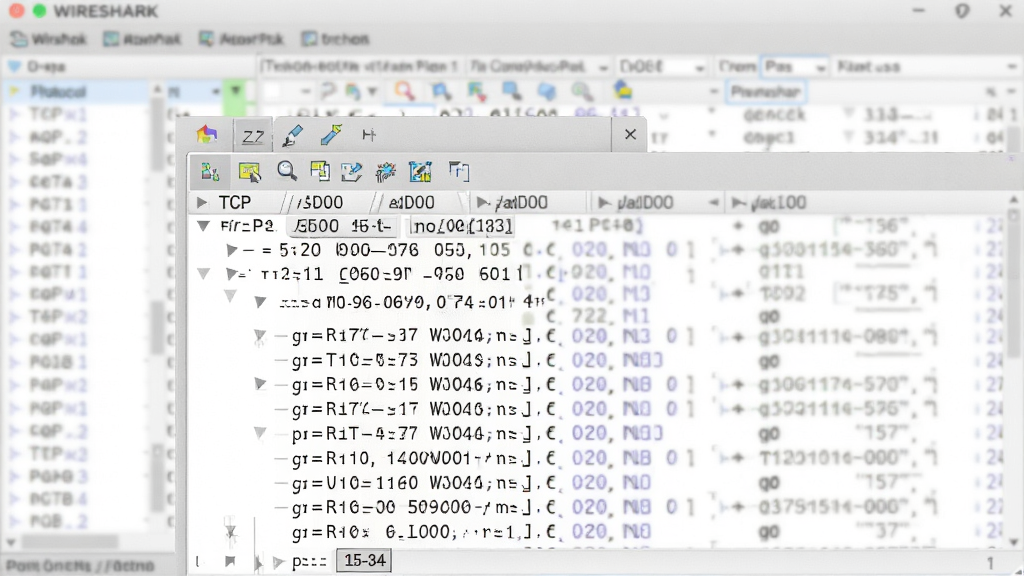Click the red magnifier icon in main toolbar

point(404,91)
